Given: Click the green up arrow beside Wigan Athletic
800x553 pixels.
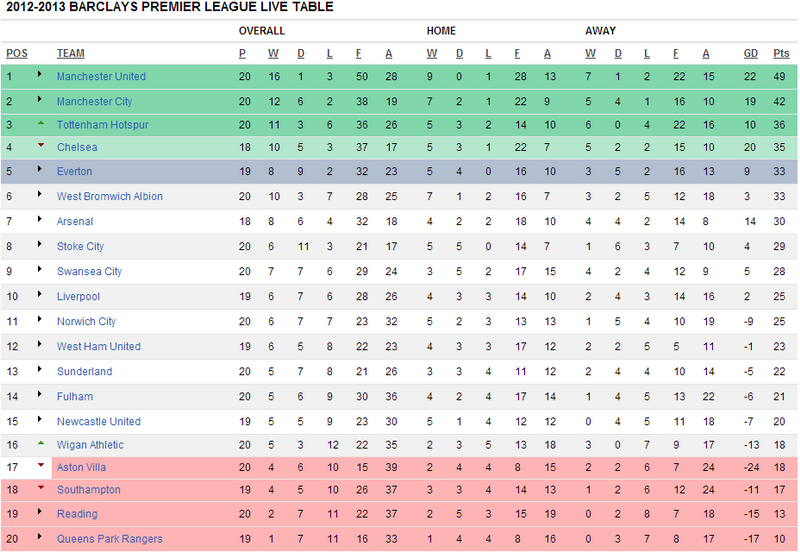Looking at the screenshot, I should (x=41, y=443).
